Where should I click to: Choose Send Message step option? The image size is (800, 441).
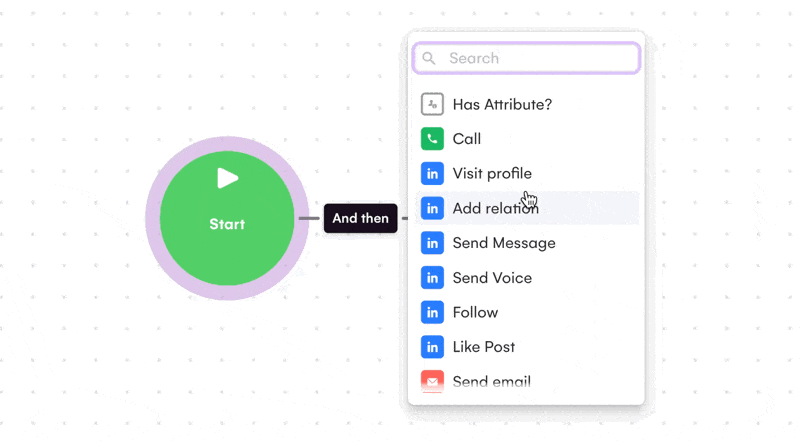point(504,243)
